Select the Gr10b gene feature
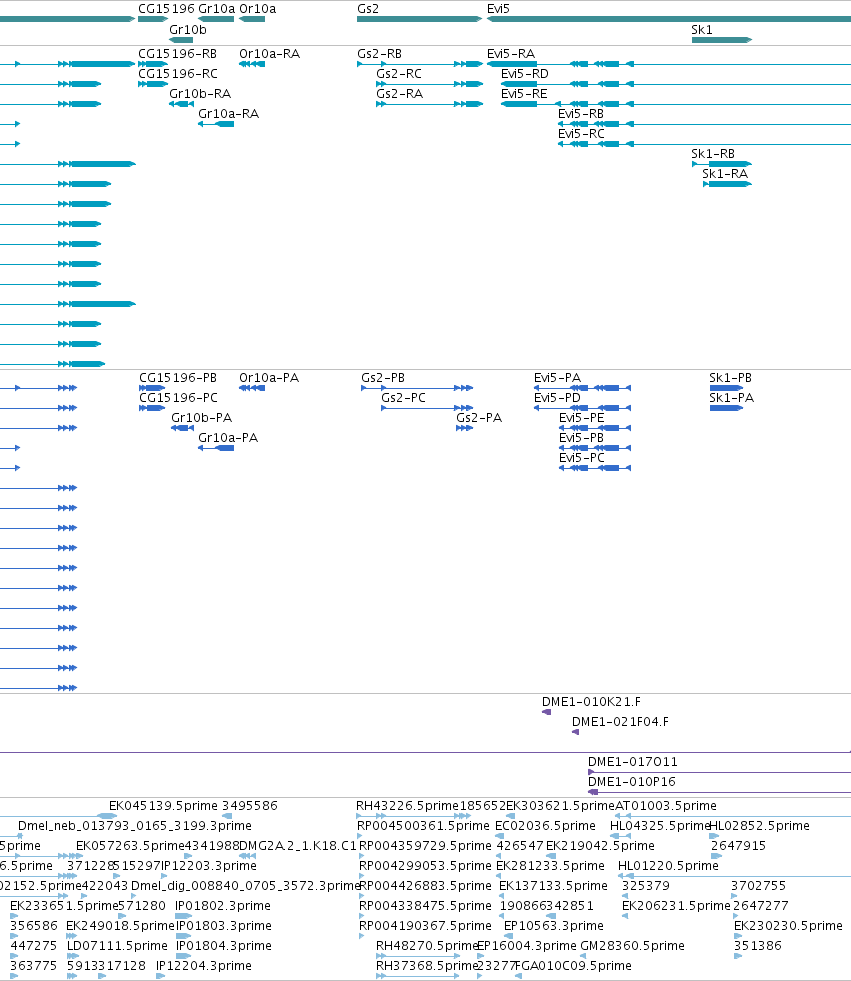 (181, 40)
